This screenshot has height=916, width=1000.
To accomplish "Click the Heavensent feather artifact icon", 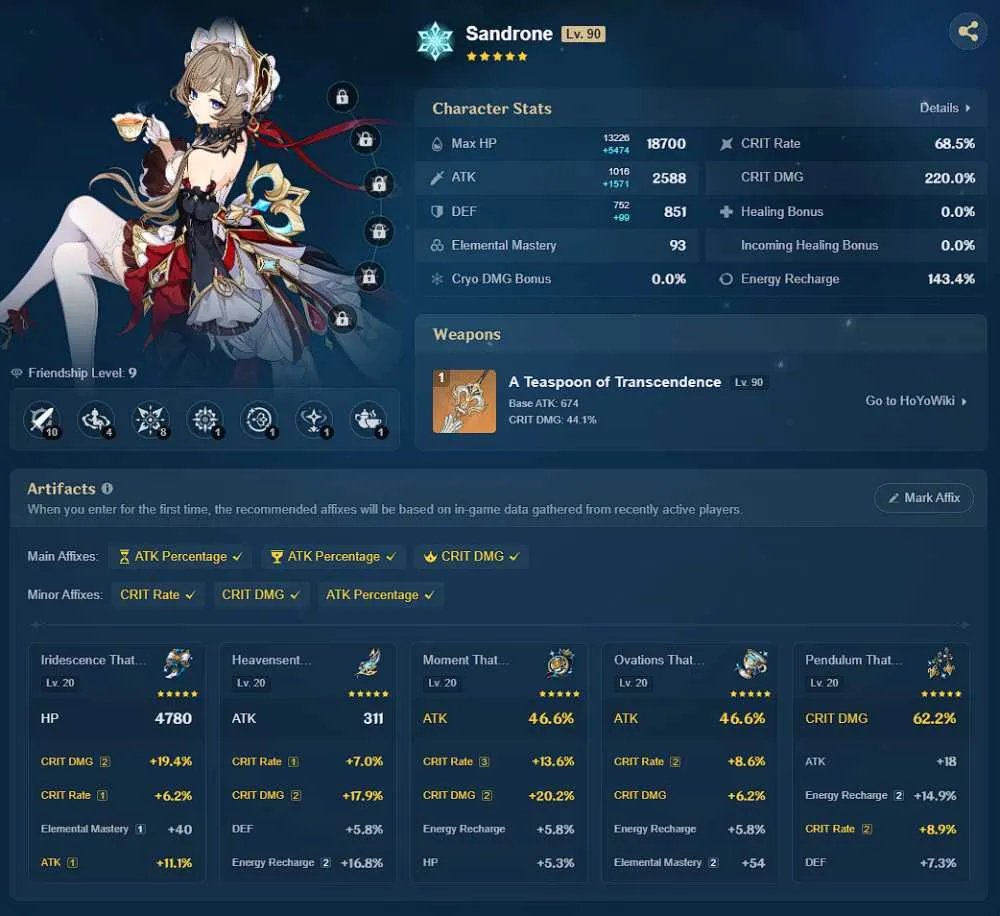I will (369, 663).
